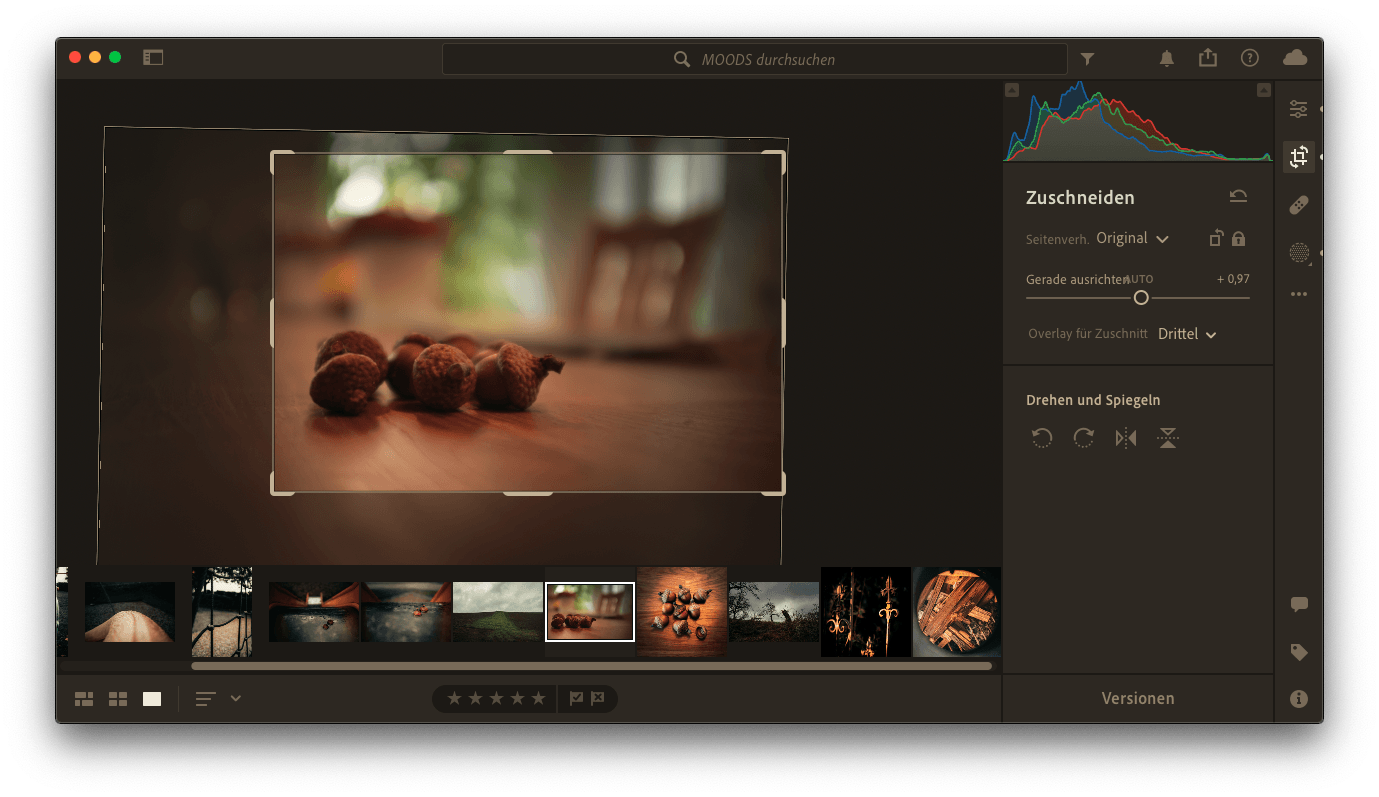Open the sort order dropdown arrow
This screenshot has width=1379, height=797.
point(236,698)
